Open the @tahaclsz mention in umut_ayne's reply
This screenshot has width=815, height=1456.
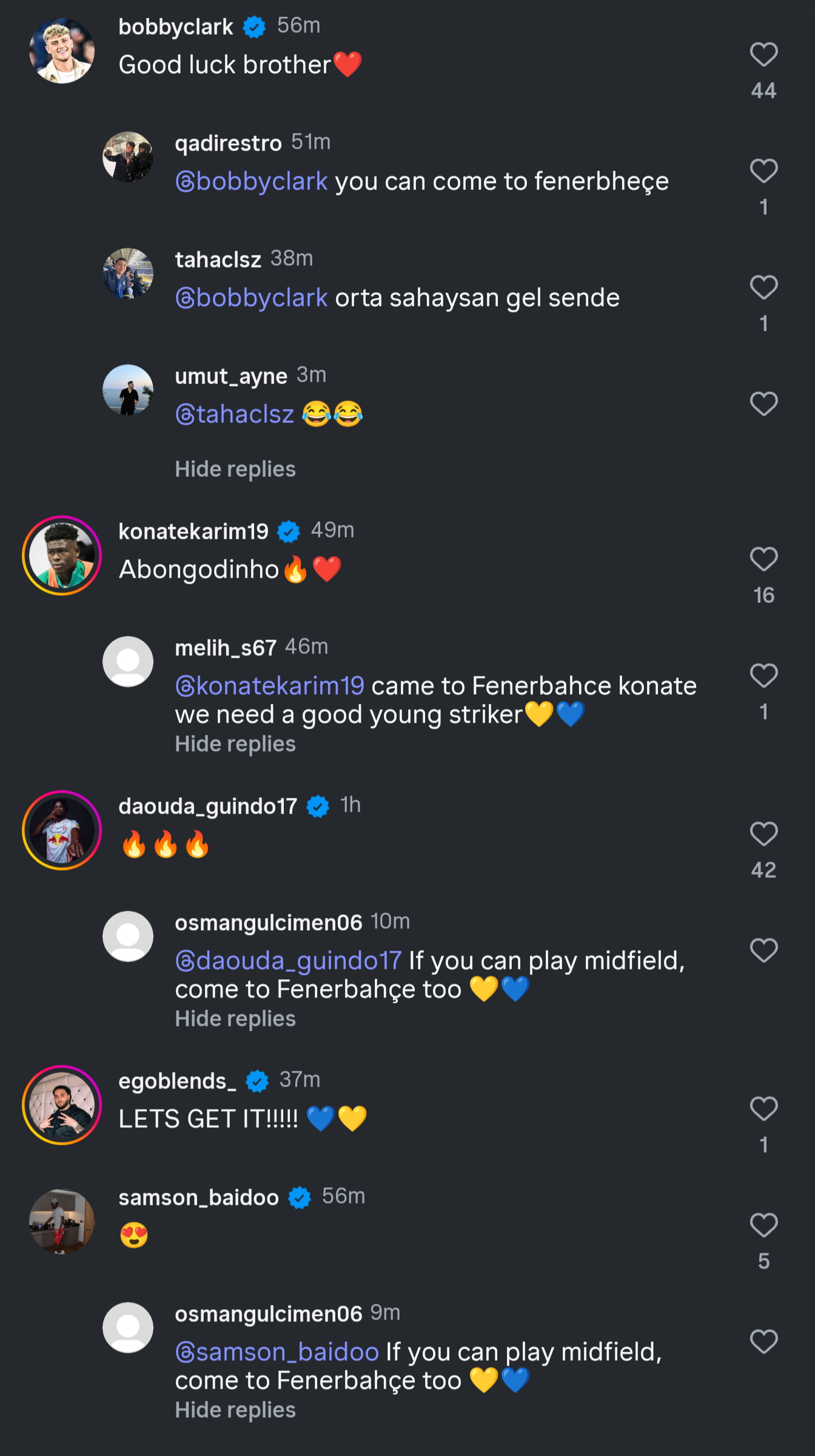(235, 414)
